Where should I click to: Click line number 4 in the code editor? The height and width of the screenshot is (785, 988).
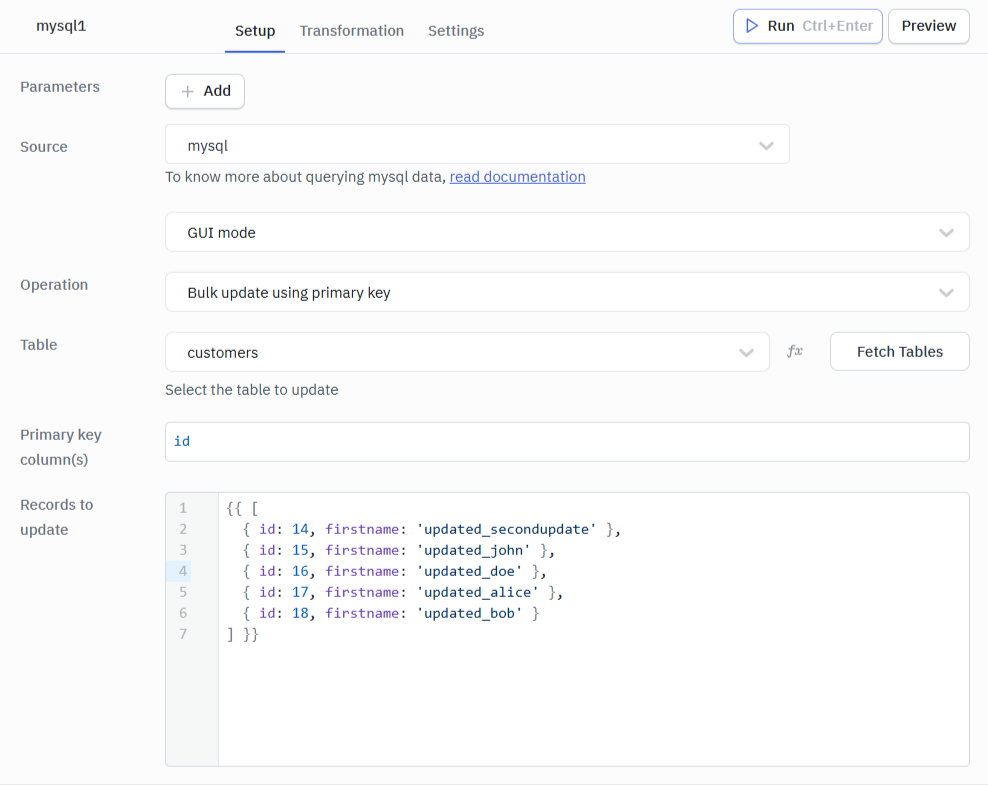coord(182,571)
